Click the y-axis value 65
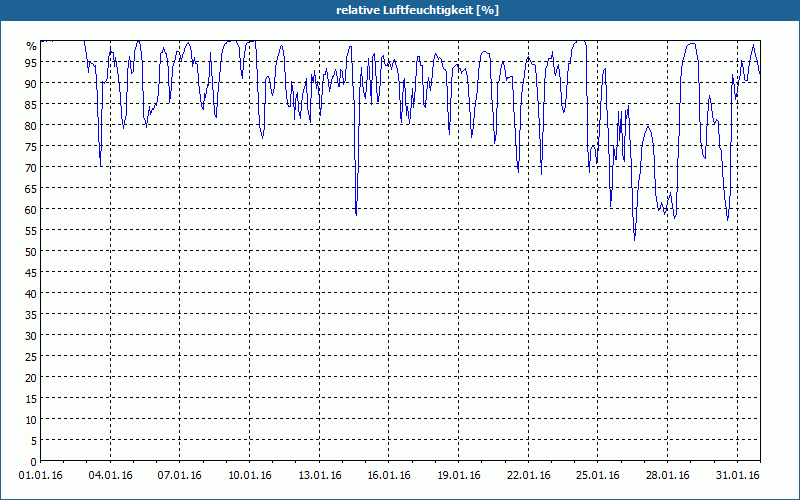Viewport: 800px width, 500px height. tap(31, 189)
